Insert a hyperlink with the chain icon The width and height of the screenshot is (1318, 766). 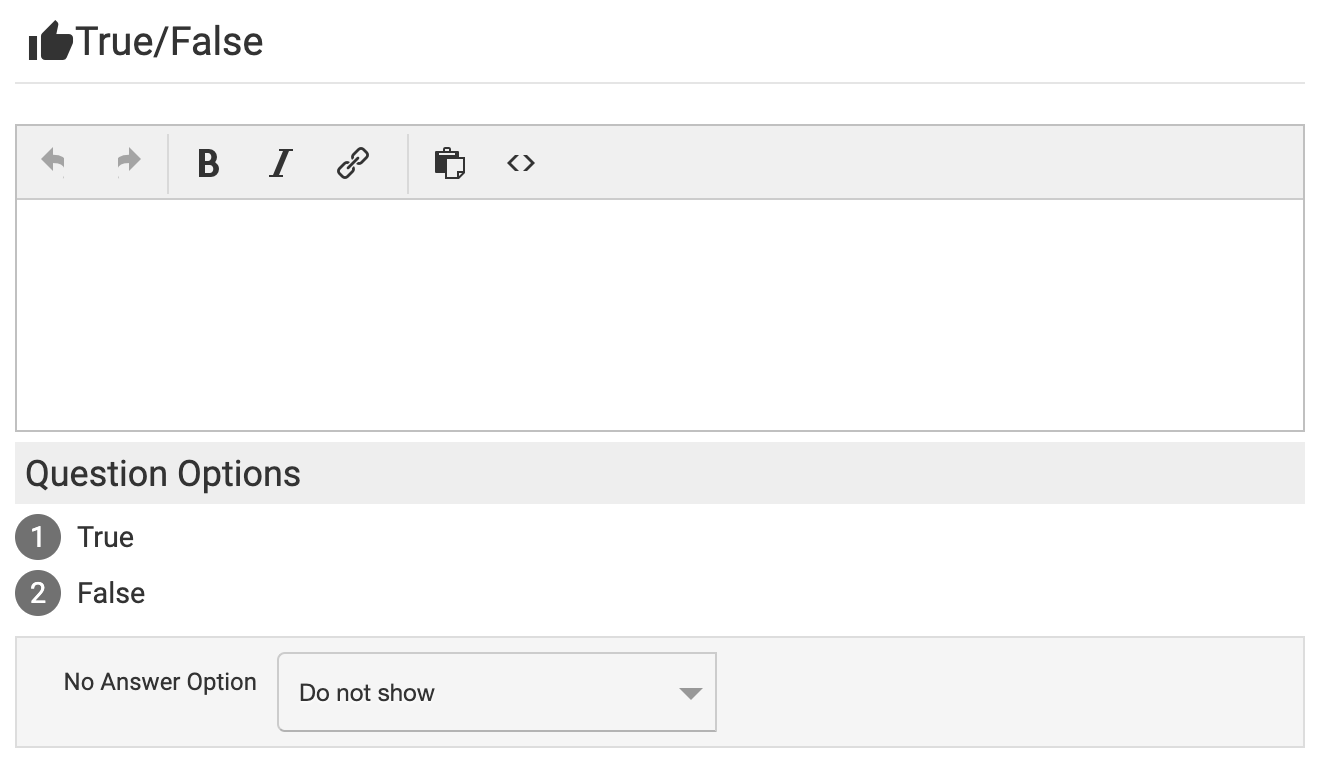[353, 162]
